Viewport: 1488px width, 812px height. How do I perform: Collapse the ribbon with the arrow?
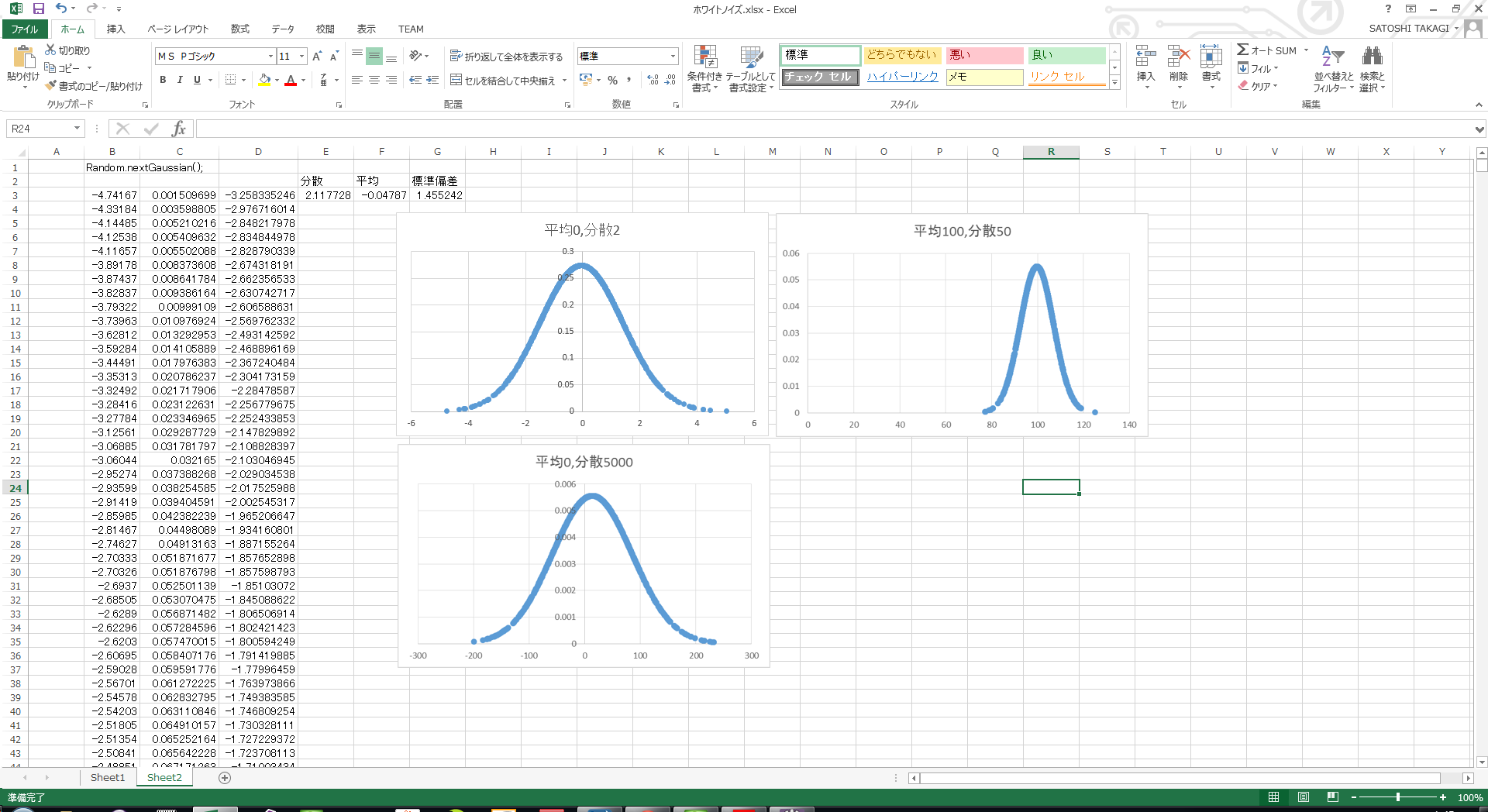click(x=1479, y=105)
